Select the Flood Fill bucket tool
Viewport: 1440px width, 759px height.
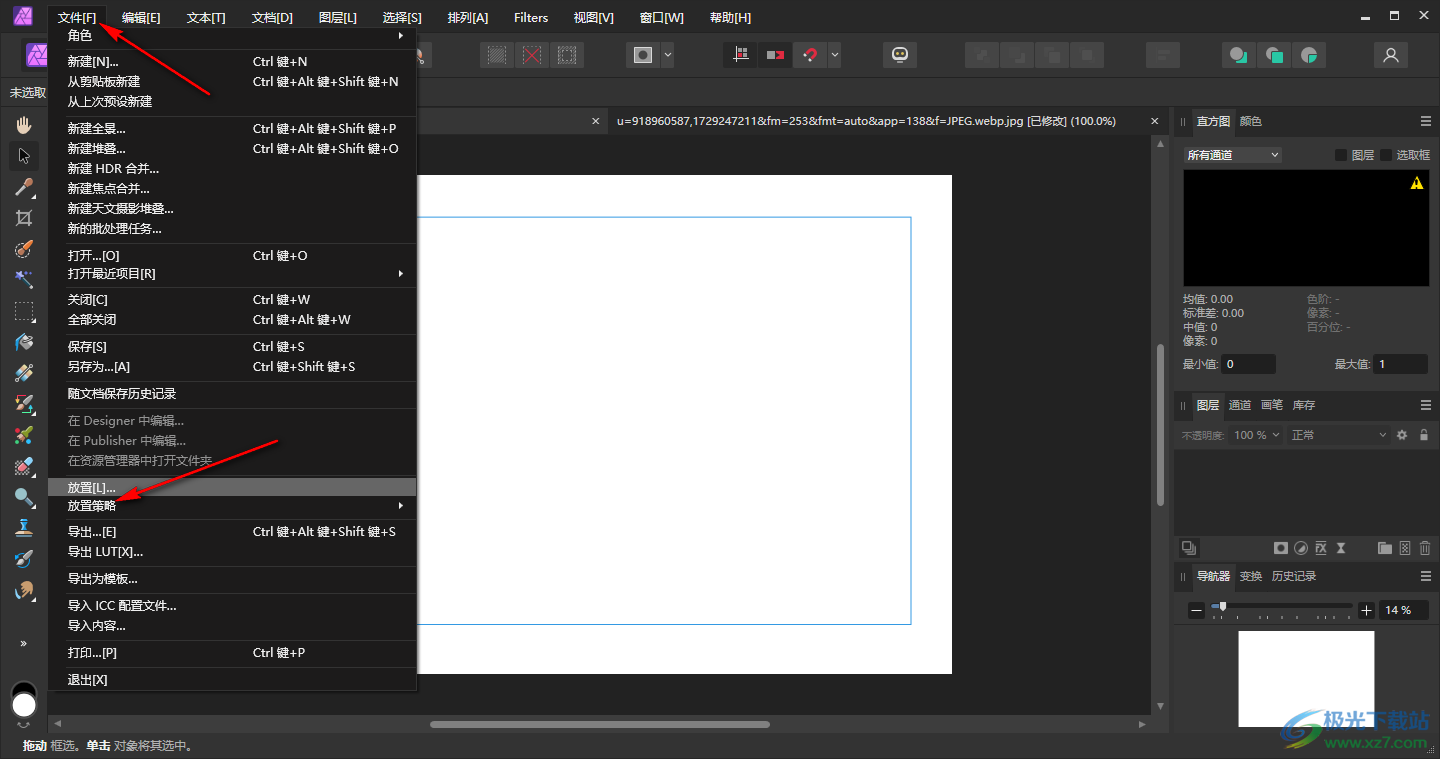click(24, 342)
